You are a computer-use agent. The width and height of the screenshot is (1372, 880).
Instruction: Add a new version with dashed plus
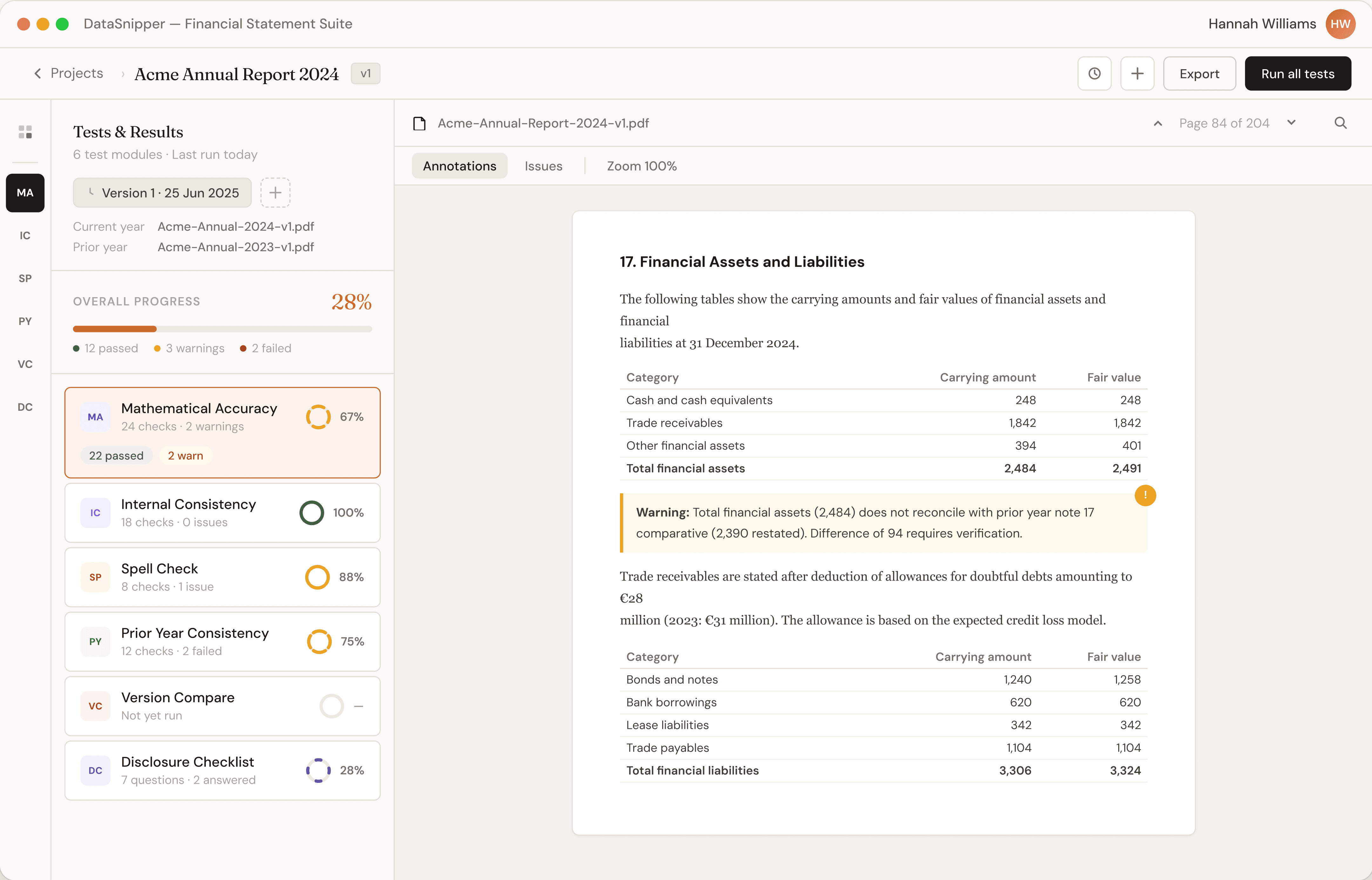click(275, 193)
